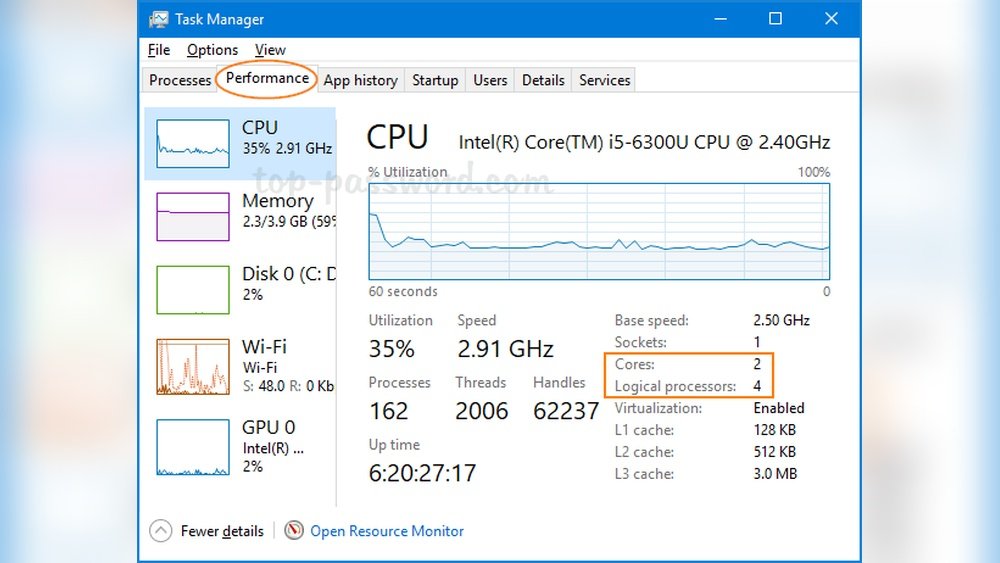
Task: Select the GPU 0 graph entry
Action: click(x=193, y=447)
